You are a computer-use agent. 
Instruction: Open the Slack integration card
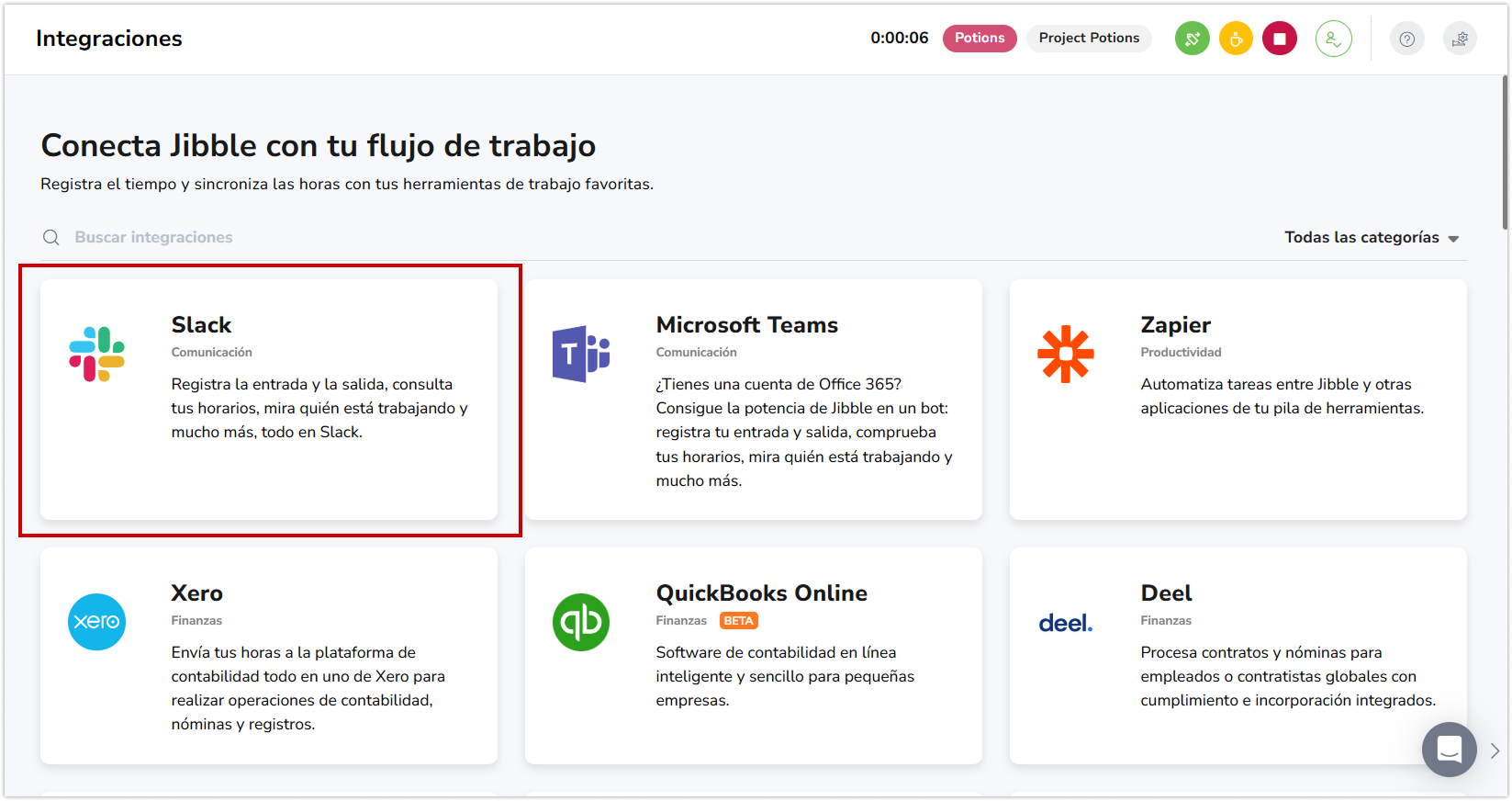(x=269, y=400)
